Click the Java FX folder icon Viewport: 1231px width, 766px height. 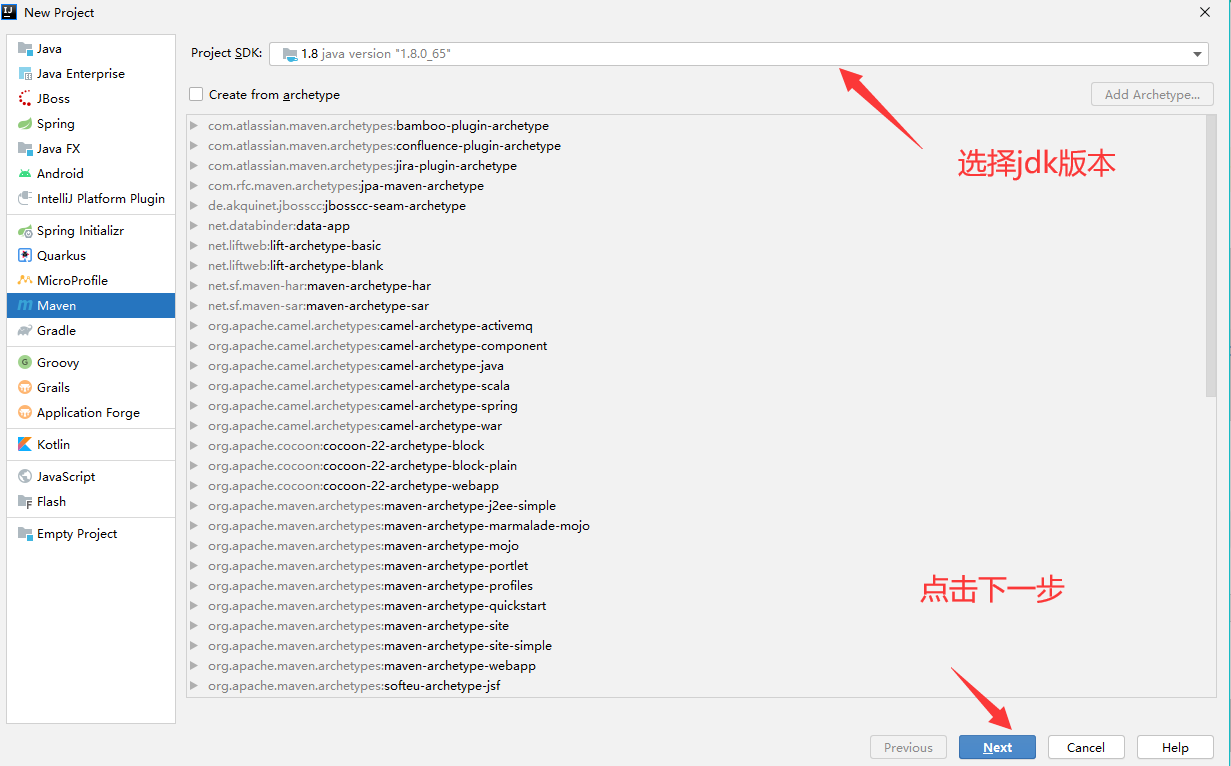(25, 149)
